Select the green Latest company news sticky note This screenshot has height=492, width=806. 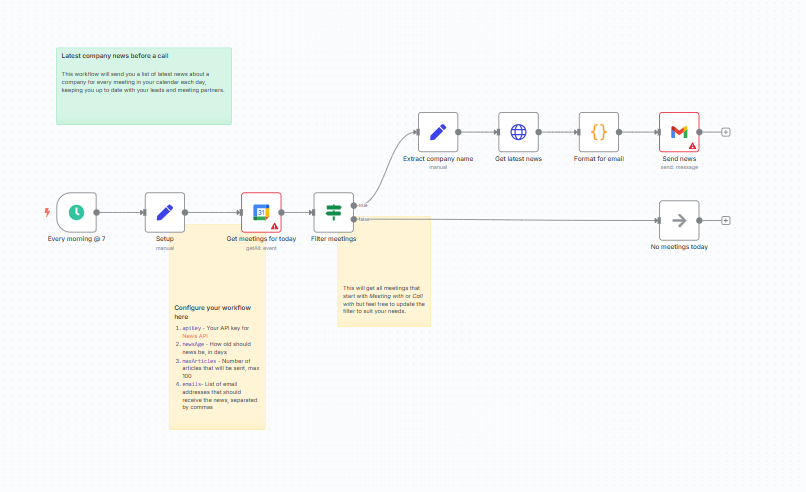(143, 100)
